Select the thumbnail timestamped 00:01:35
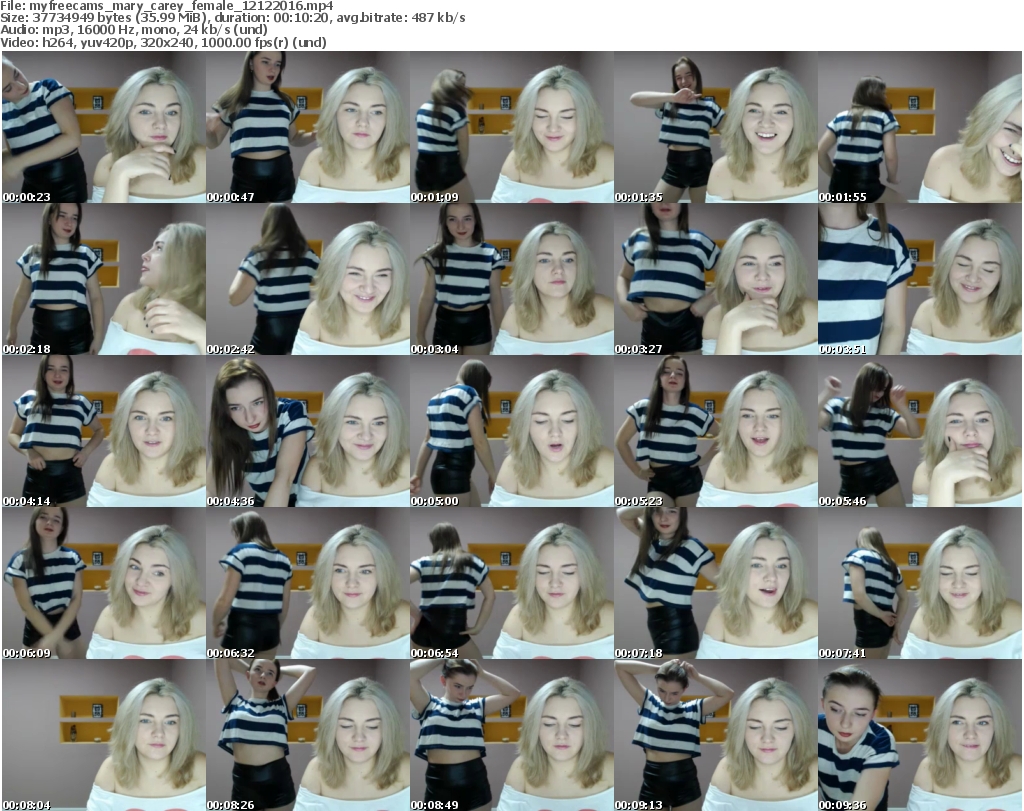 coord(716,127)
